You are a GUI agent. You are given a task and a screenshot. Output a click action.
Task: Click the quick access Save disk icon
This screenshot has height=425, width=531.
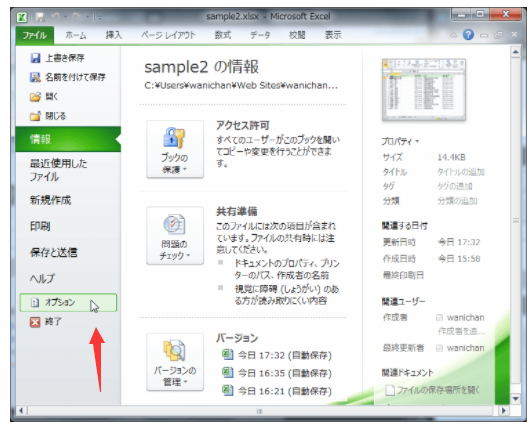coord(40,17)
